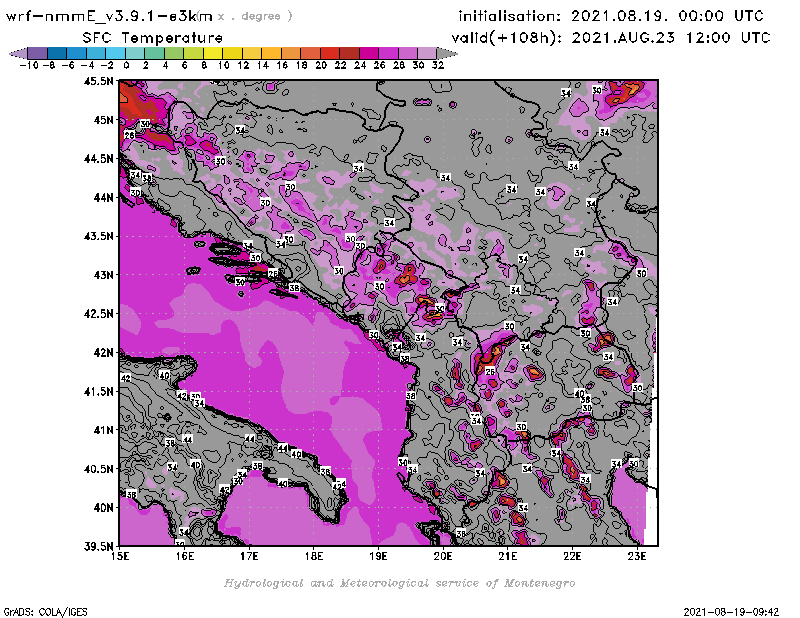Click the 2021-08-19-09:42 timestamp

click(x=731, y=612)
